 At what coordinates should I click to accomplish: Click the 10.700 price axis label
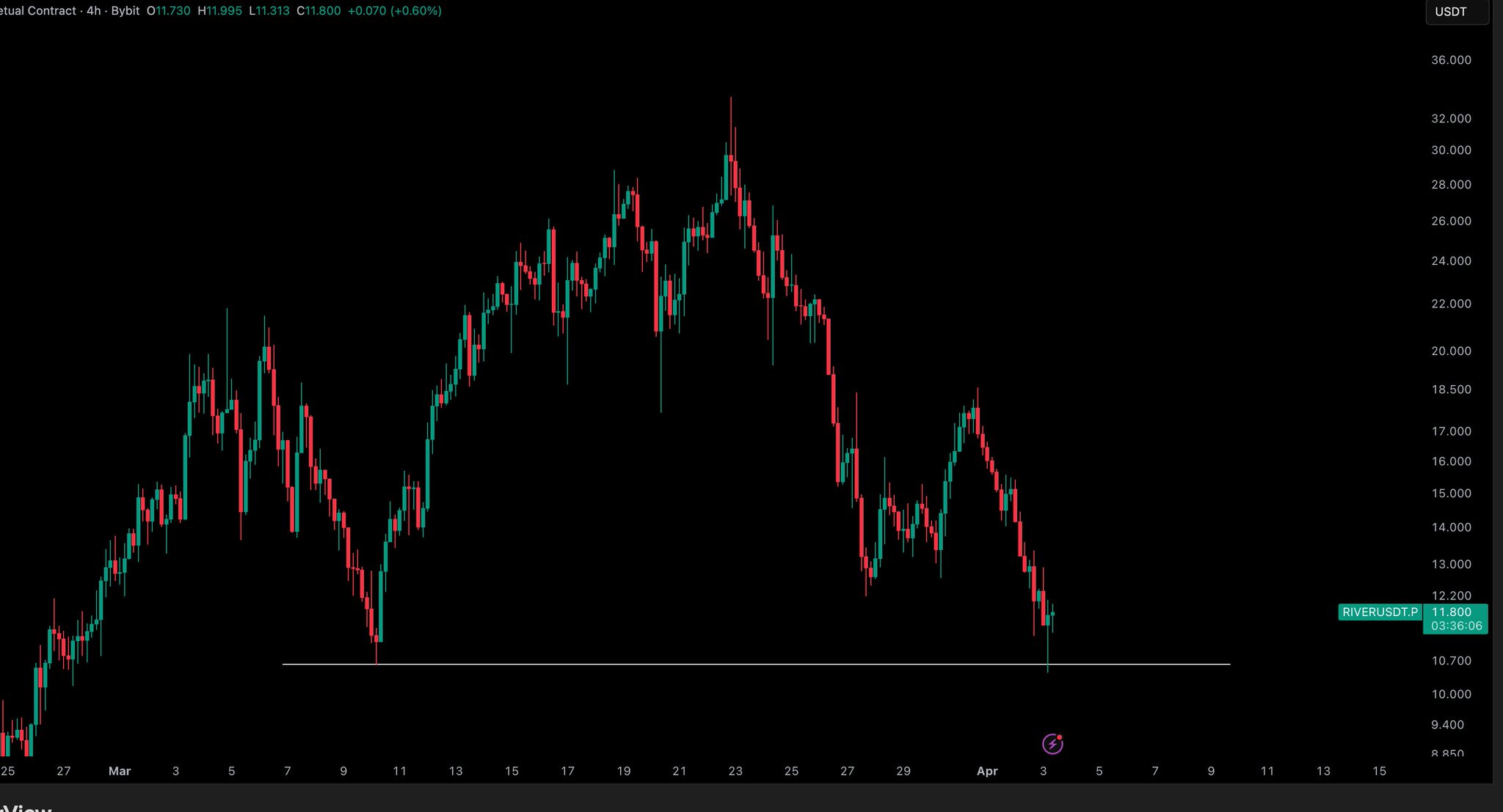(1451, 661)
